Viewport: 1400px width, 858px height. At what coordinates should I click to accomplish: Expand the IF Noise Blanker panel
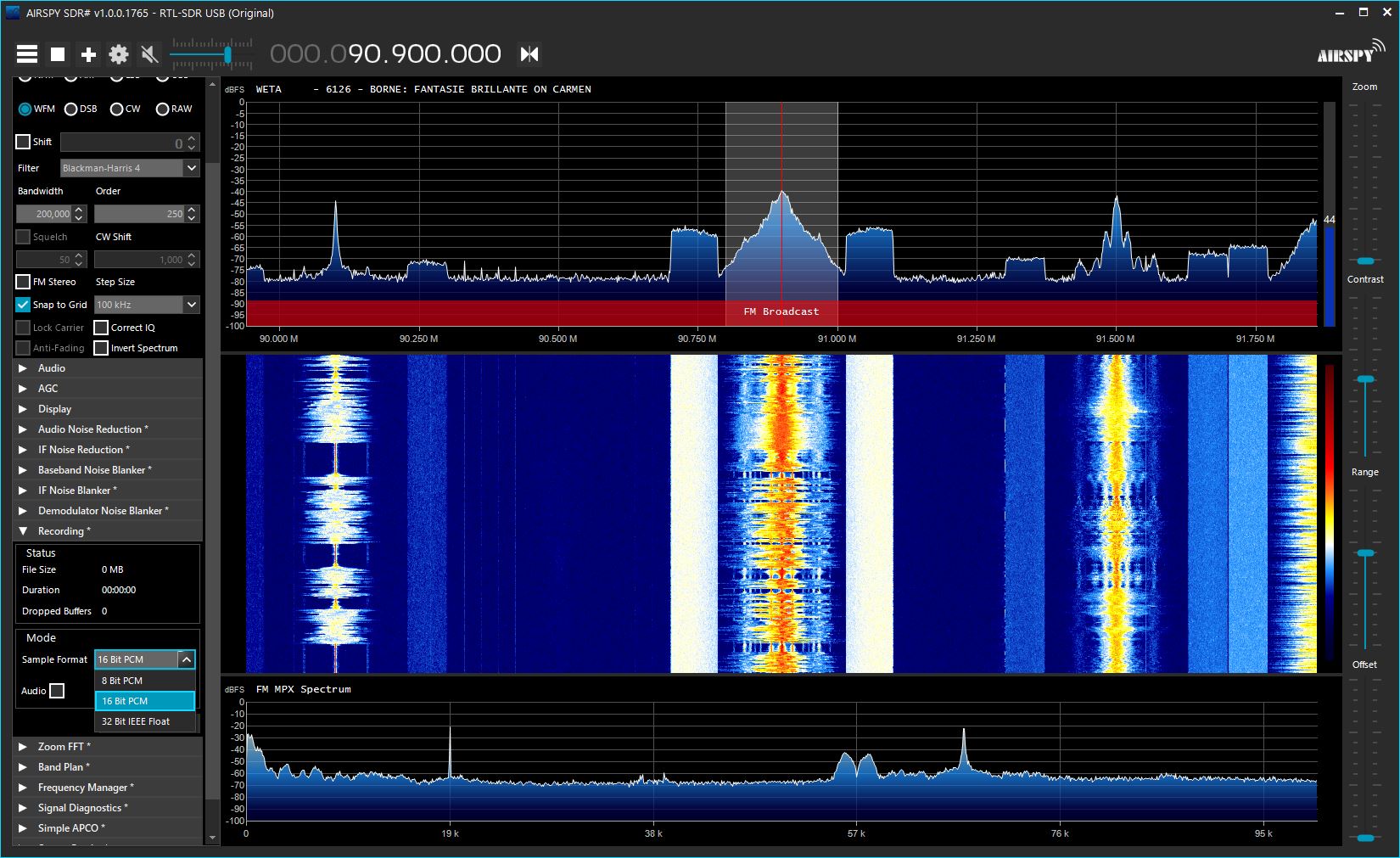pos(108,491)
